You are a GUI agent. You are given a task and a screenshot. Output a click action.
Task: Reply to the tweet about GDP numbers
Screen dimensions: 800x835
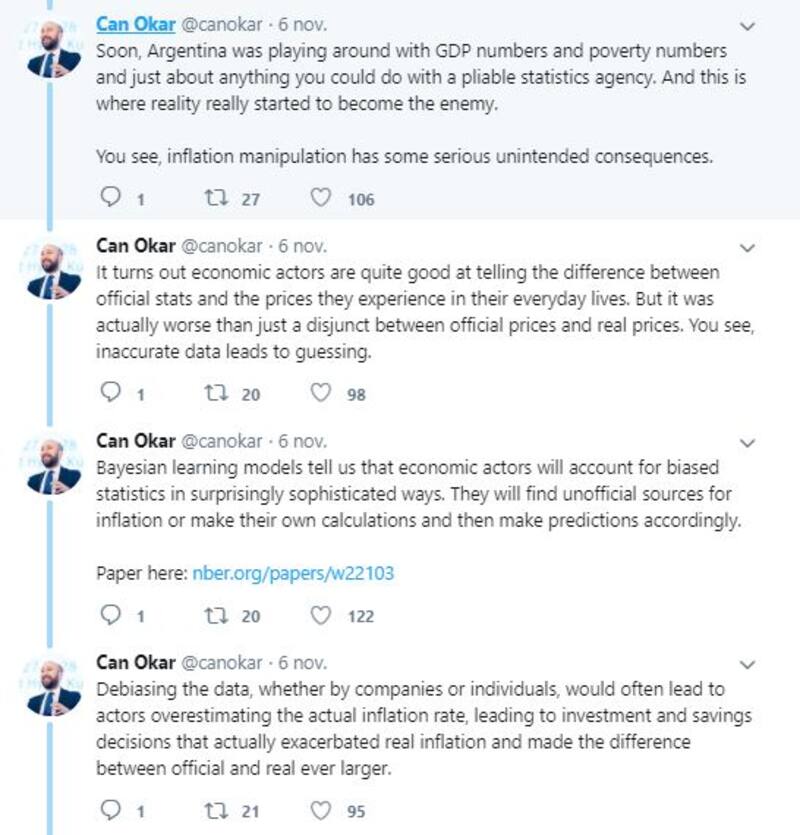coord(111,199)
